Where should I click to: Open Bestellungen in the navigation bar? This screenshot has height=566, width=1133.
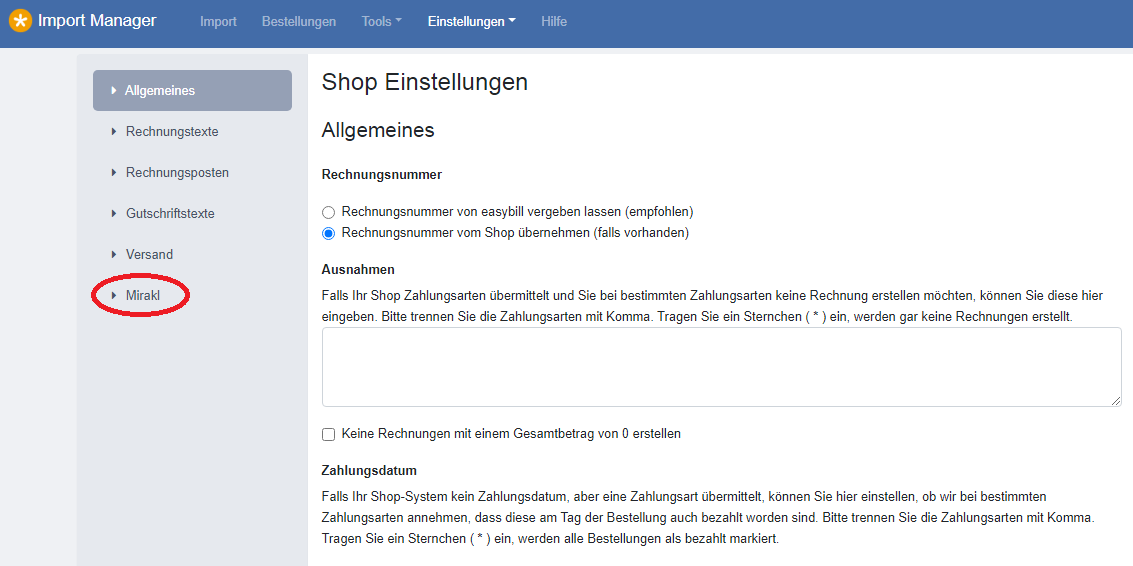[298, 22]
